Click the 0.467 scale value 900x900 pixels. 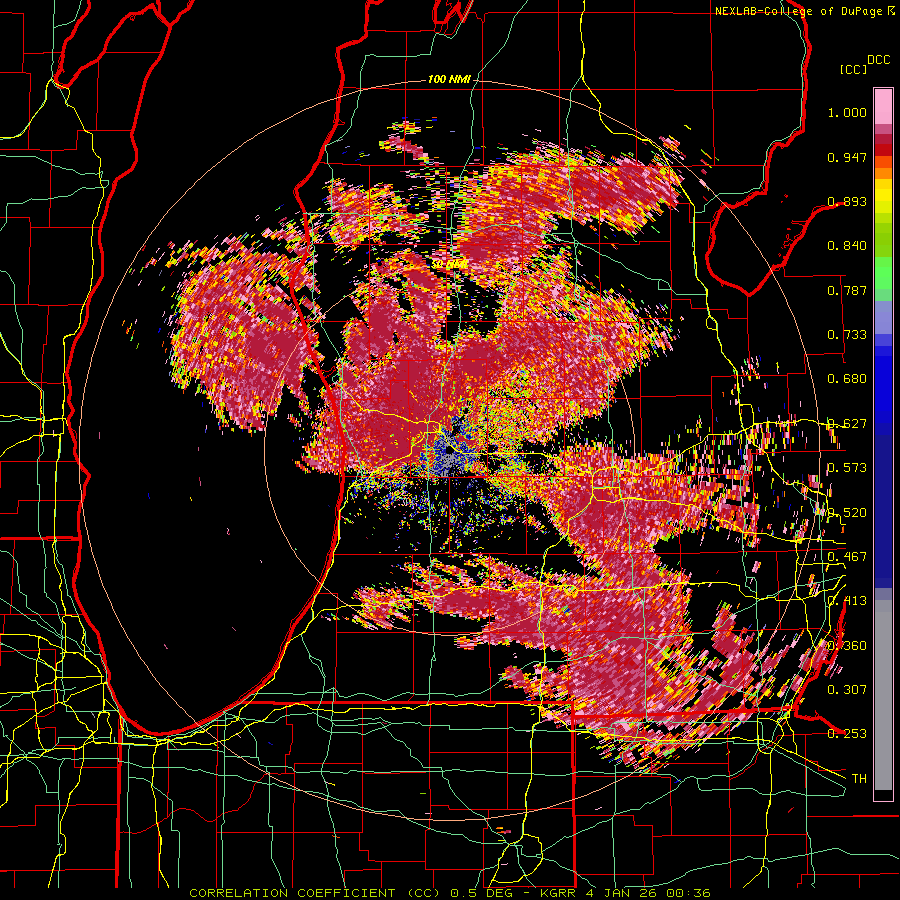click(847, 557)
